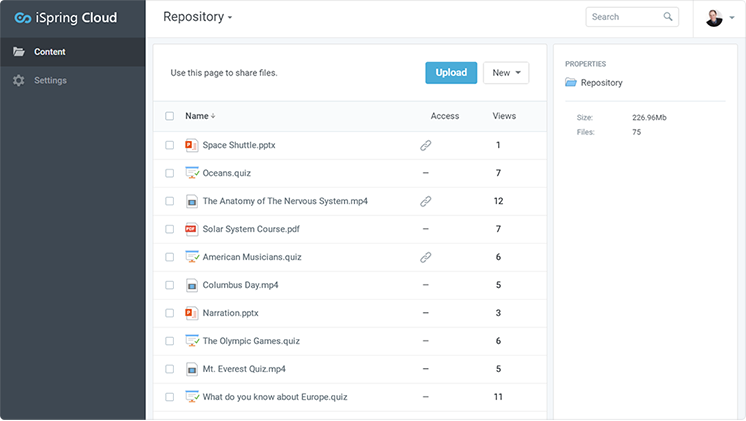The image size is (746, 421).
Task: Click the link icon for Space Shuttle.pptx
Action: 425,146
